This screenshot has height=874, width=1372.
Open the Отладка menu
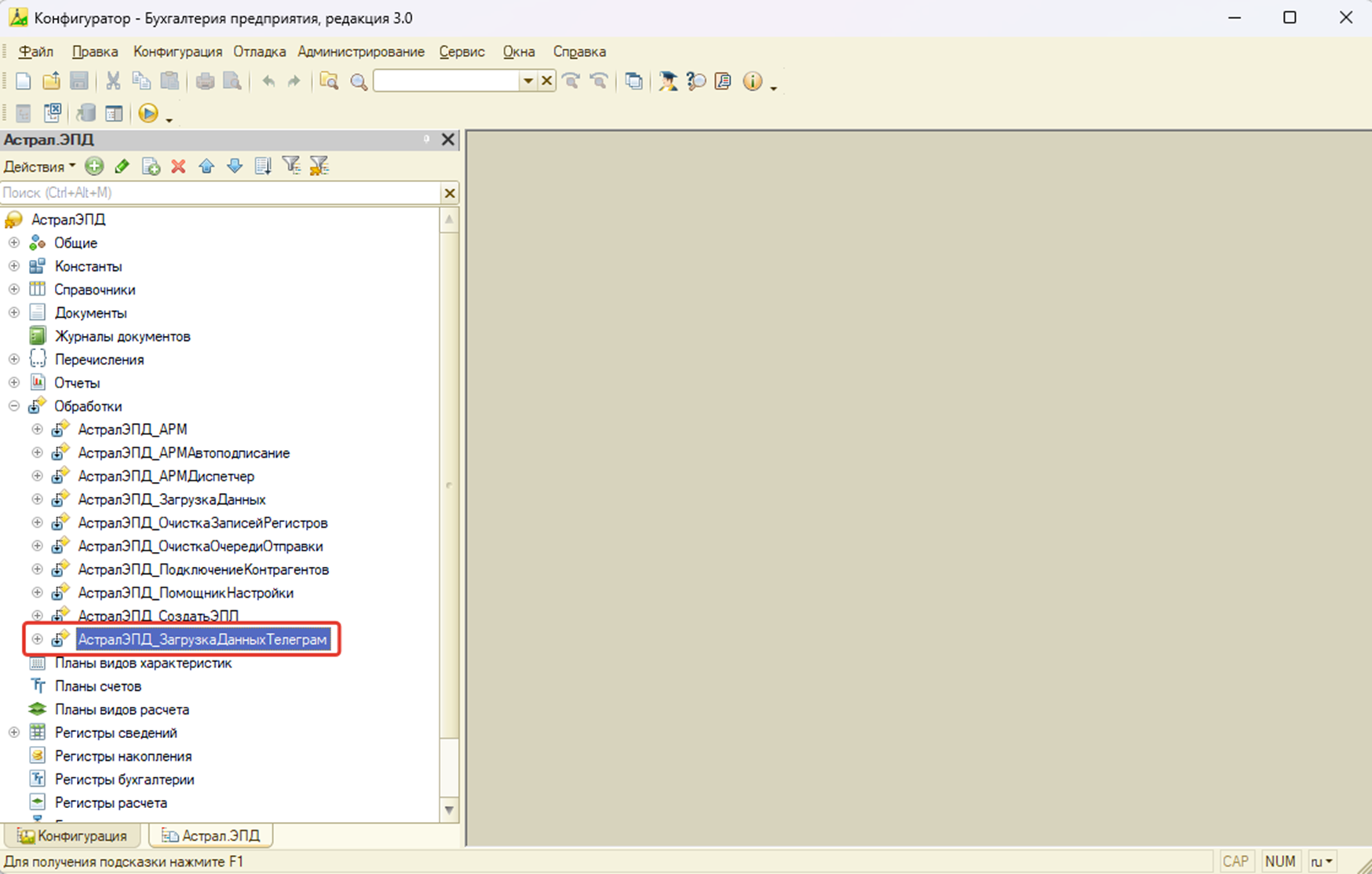tap(259, 52)
